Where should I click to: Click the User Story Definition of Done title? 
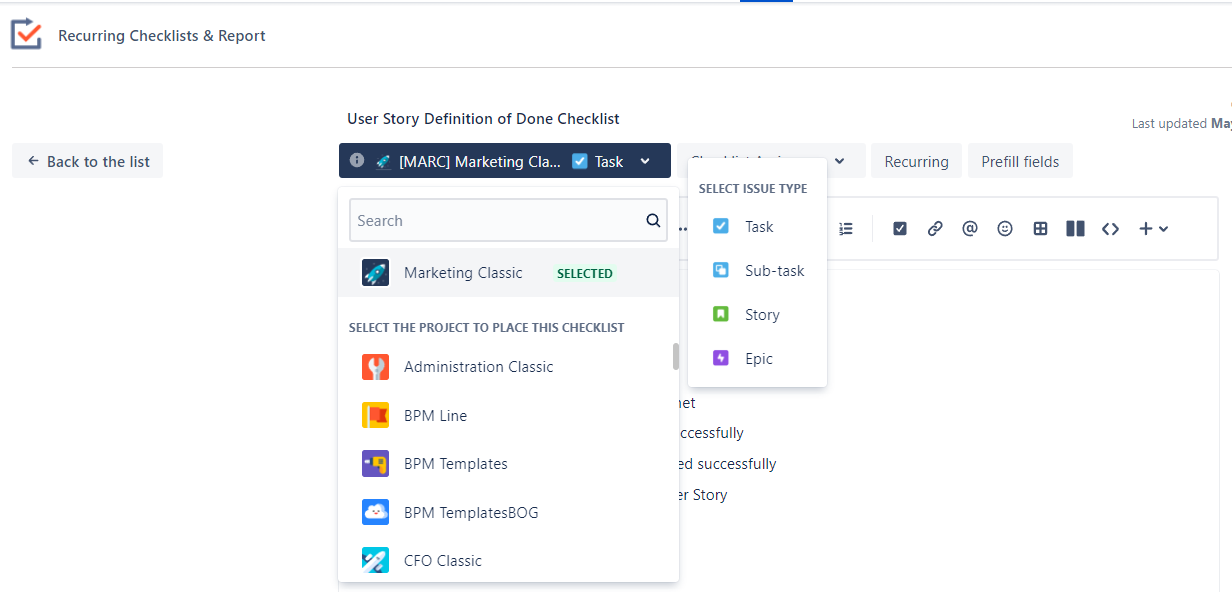tap(483, 119)
